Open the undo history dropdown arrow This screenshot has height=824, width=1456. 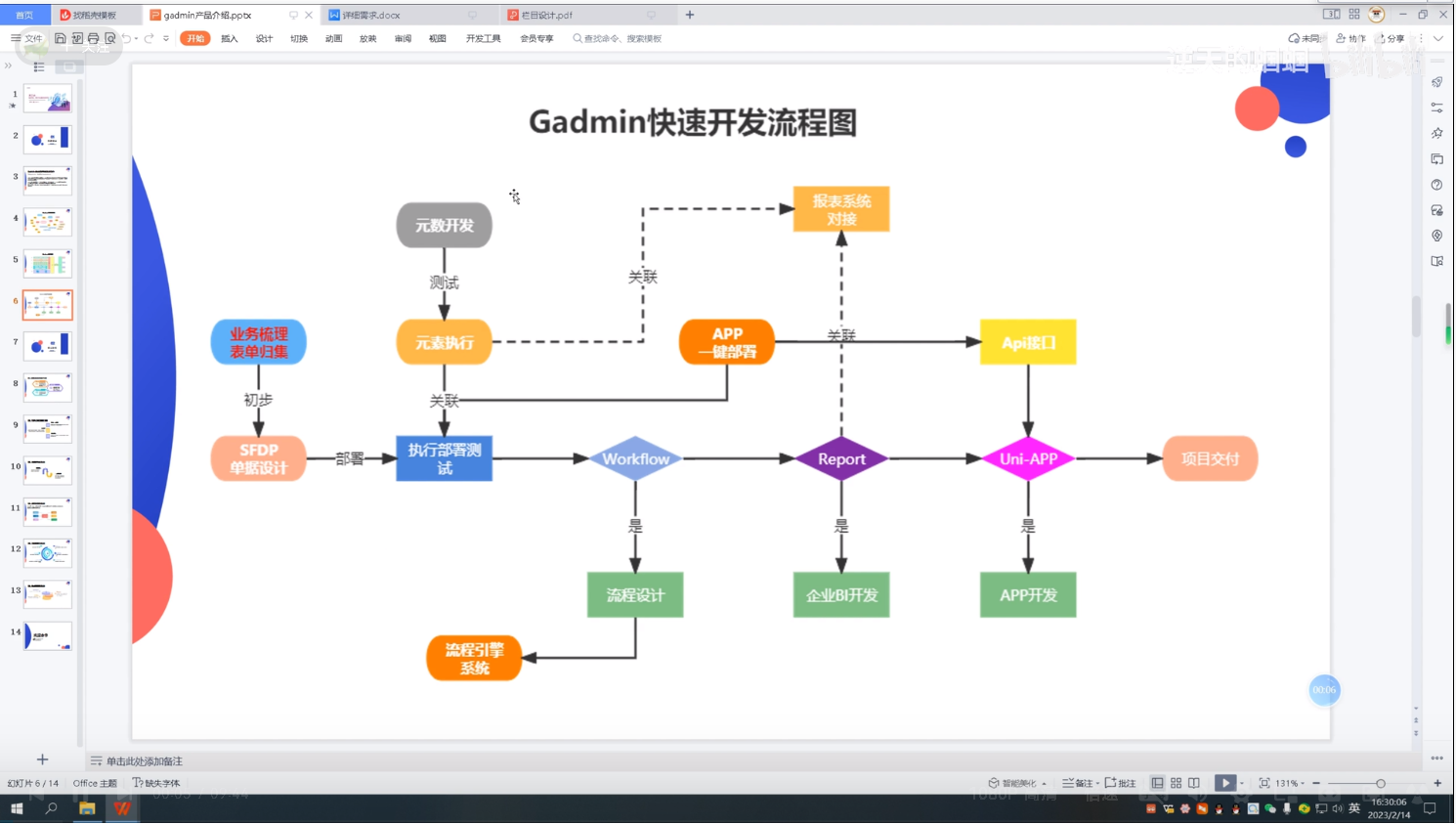click(x=136, y=39)
